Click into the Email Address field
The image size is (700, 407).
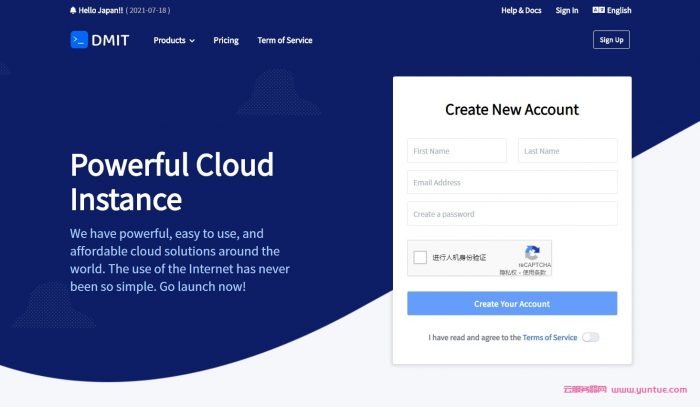pos(512,183)
